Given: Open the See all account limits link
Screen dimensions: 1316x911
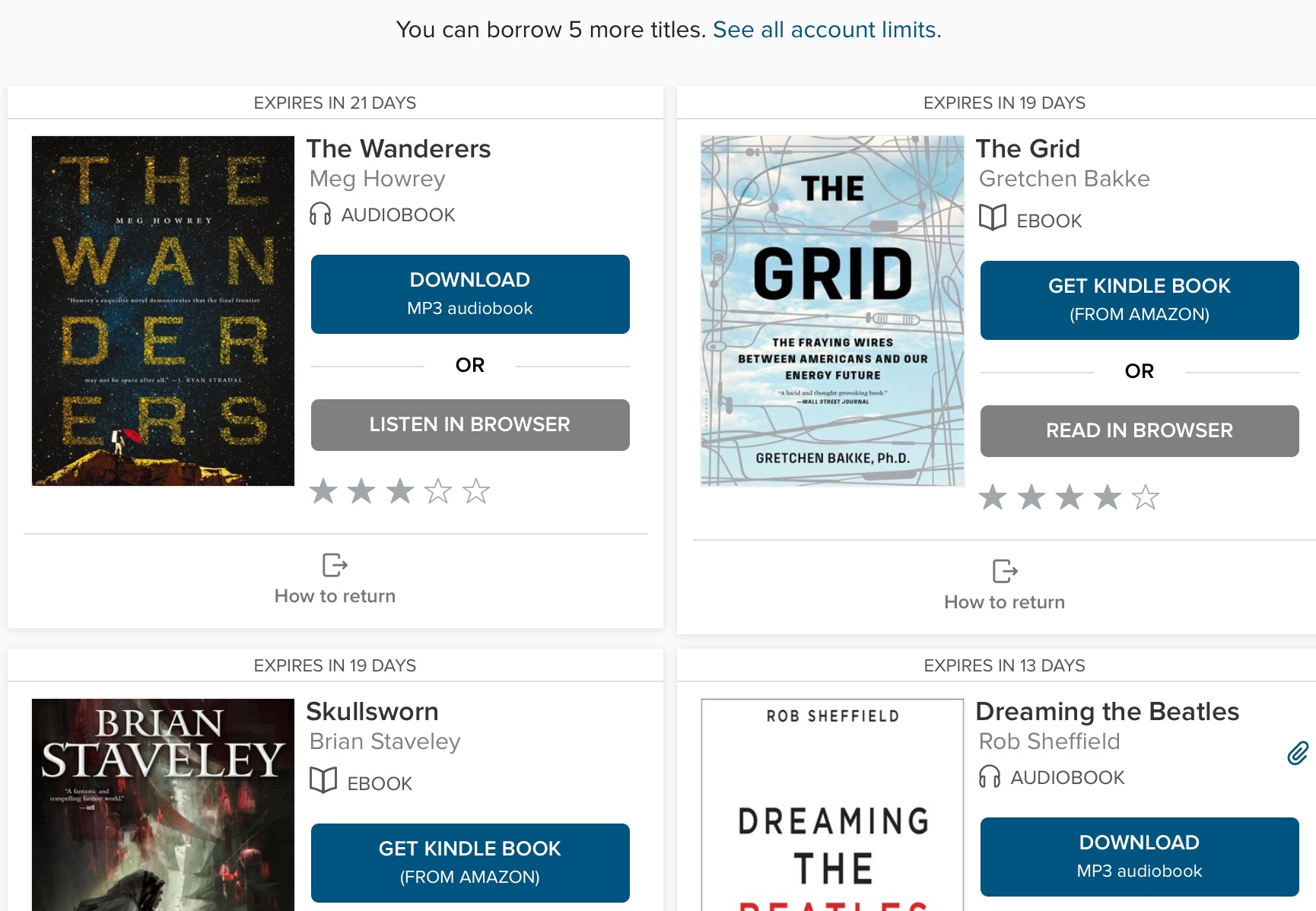Looking at the screenshot, I should pos(827,30).
